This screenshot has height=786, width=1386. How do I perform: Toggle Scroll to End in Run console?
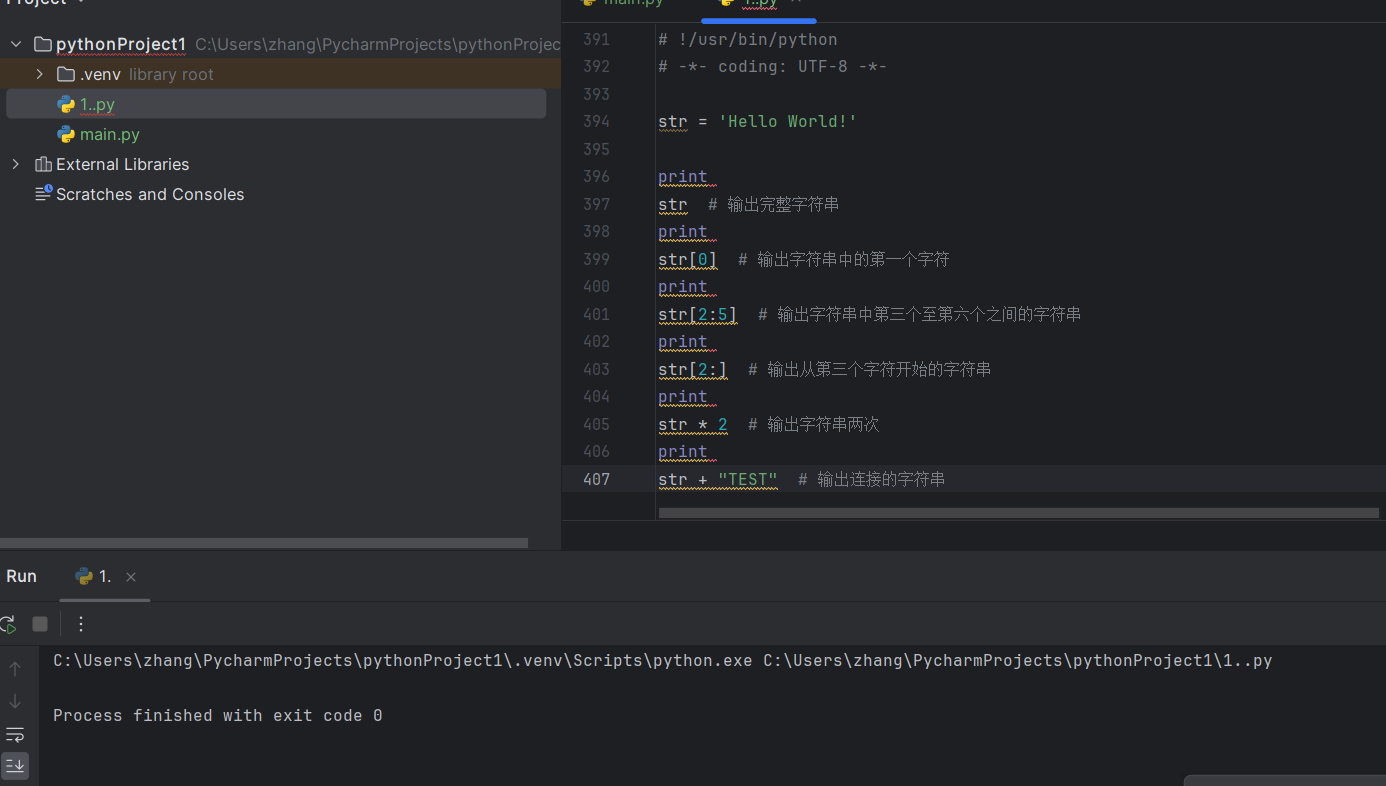(x=15, y=766)
